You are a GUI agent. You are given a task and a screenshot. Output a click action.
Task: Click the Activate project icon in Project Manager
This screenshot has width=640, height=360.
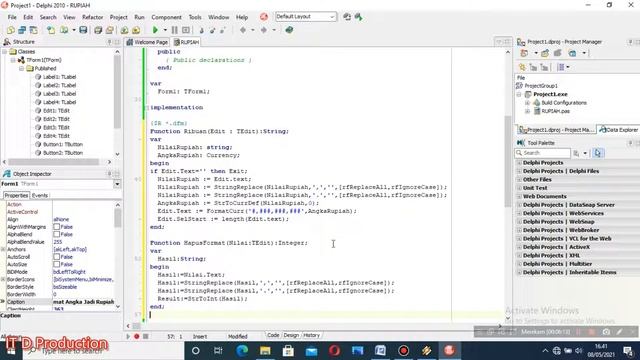tap(524, 53)
